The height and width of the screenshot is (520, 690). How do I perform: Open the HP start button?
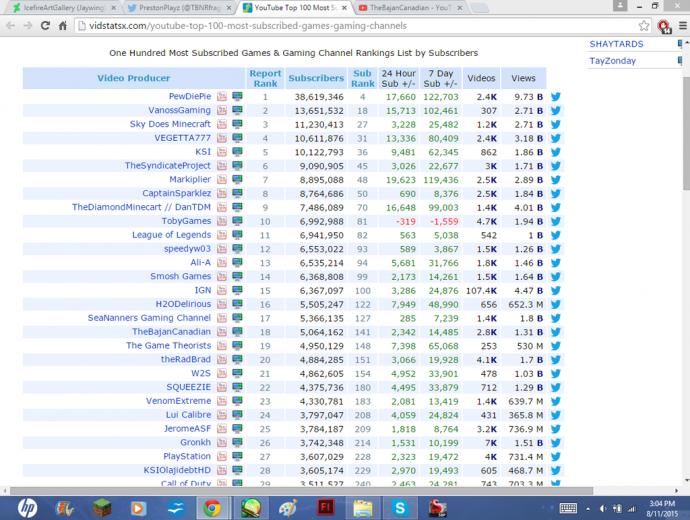point(27,508)
